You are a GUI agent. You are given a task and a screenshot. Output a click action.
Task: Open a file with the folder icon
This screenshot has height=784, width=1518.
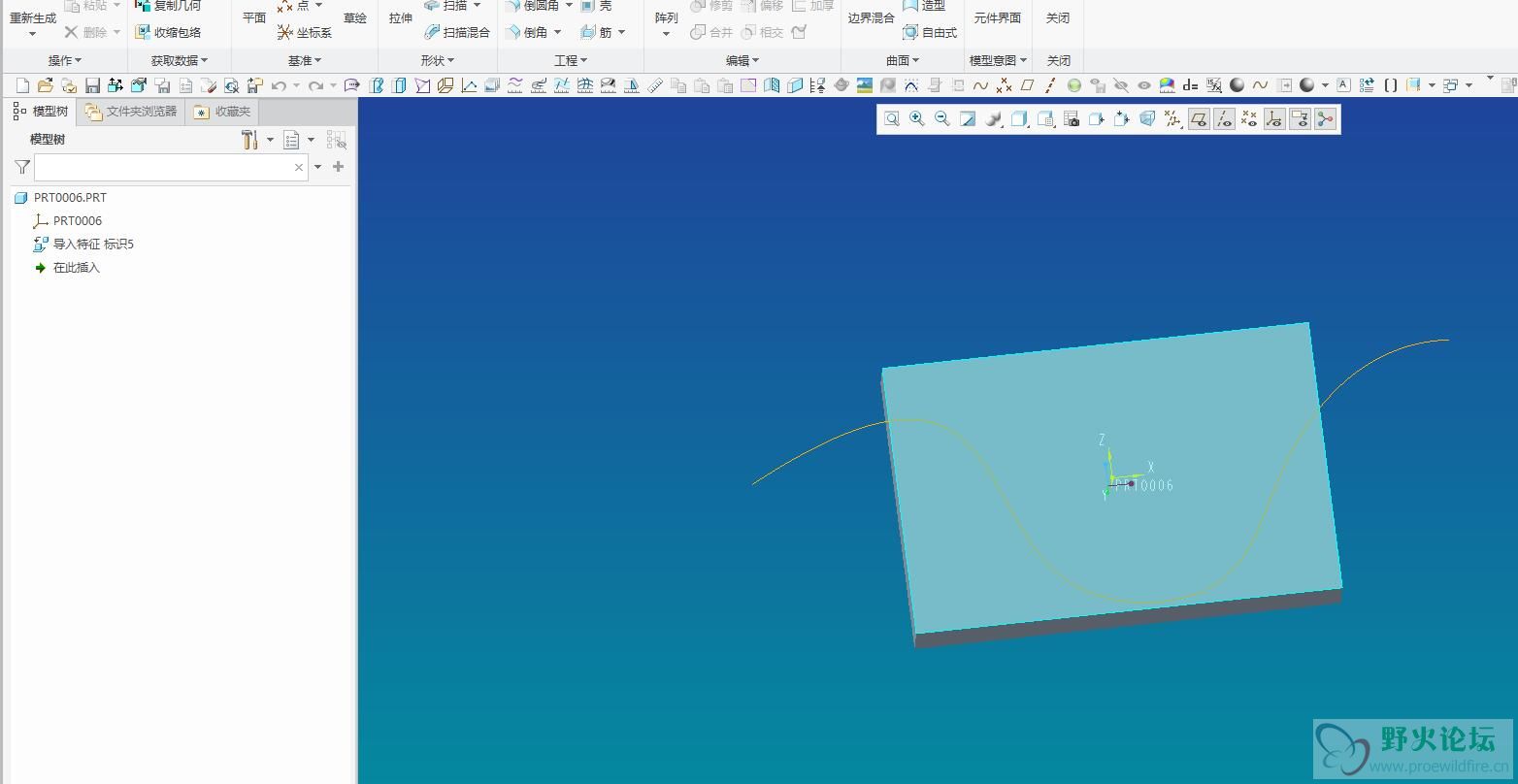point(46,85)
